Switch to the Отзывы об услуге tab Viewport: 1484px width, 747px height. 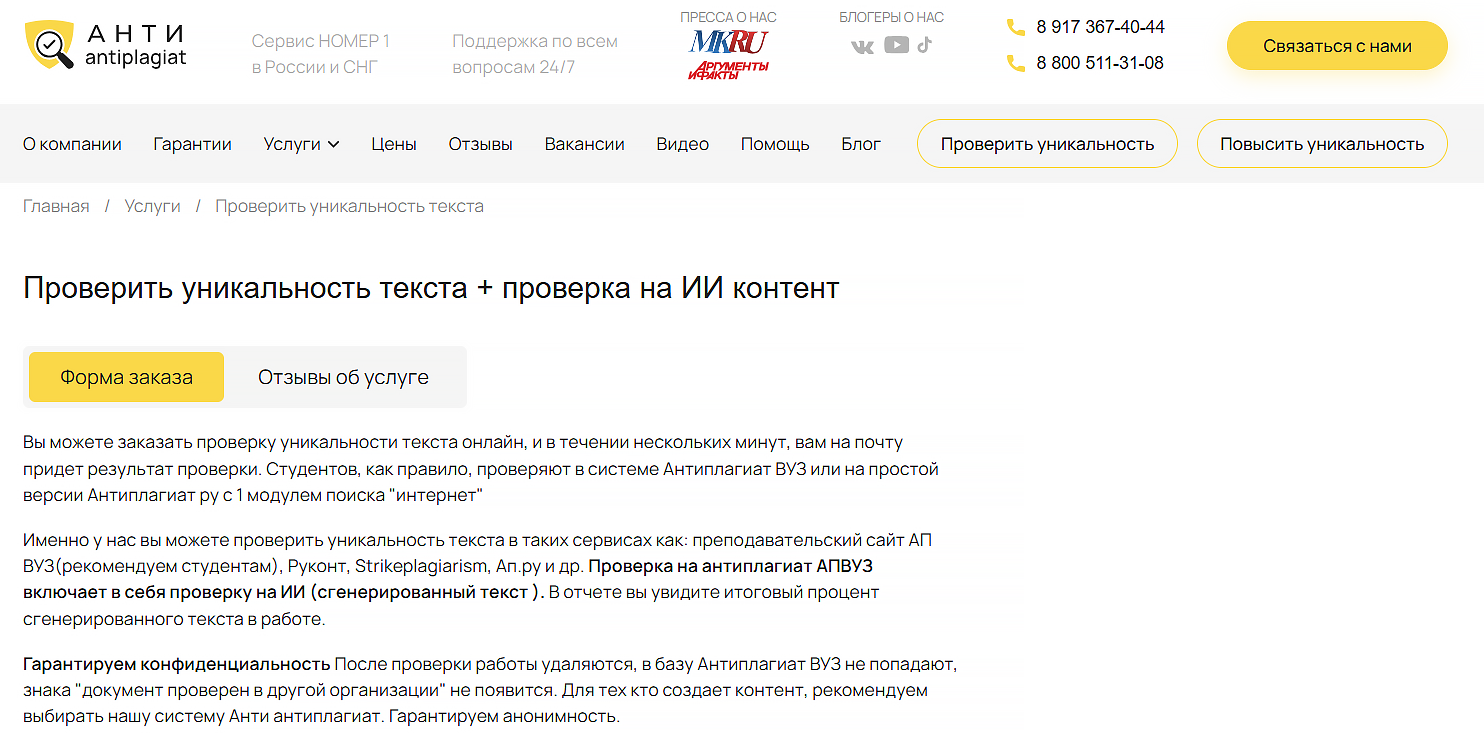[x=345, y=377]
